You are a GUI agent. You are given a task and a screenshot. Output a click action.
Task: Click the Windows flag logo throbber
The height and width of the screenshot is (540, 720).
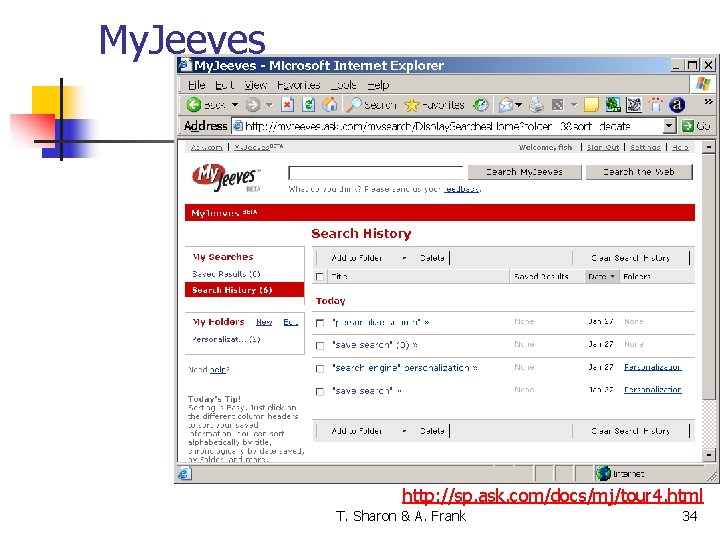(703, 84)
